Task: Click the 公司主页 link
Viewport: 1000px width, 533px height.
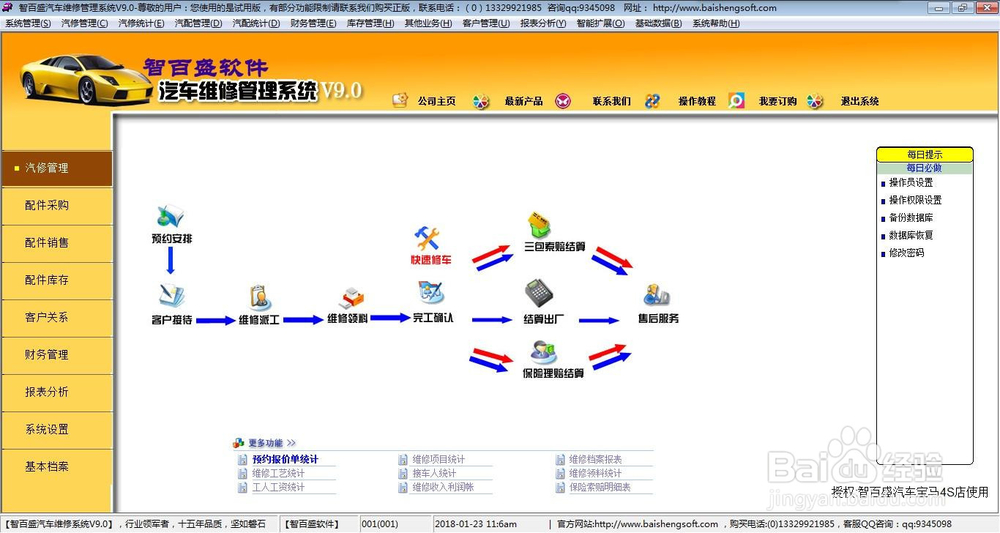Action: (x=437, y=101)
